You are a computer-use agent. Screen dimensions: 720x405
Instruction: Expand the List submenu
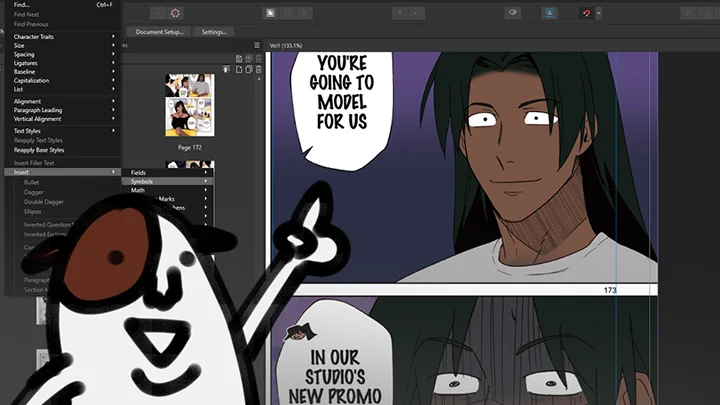tap(63, 89)
